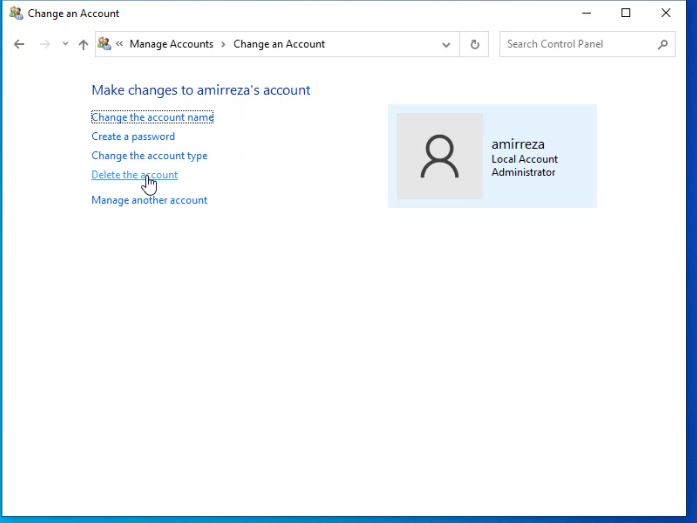The image size is (697, 523).
Task: Maximize the Change an Account window
Action: pyautogui.click(x=625, y=13)
